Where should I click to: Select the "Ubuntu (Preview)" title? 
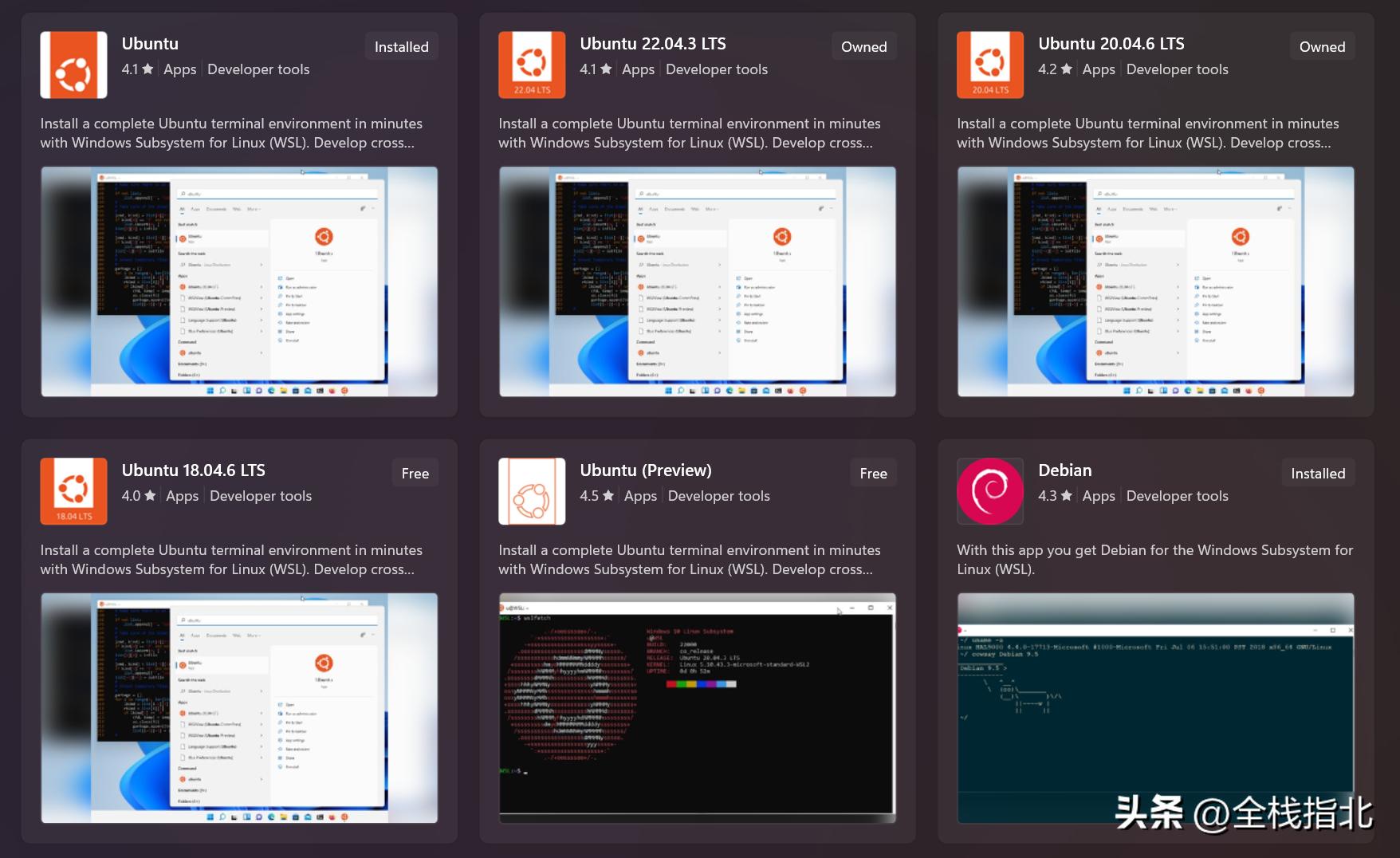[x=646, y=470]
